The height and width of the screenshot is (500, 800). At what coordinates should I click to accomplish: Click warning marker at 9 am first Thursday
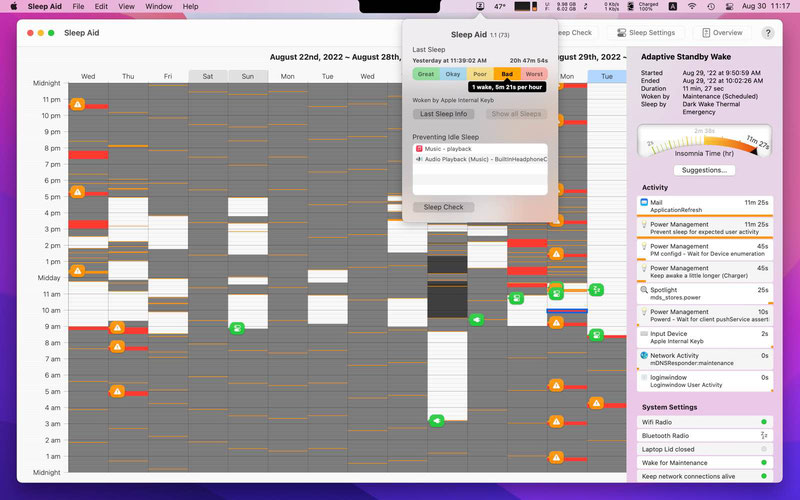tap(117, 328)
